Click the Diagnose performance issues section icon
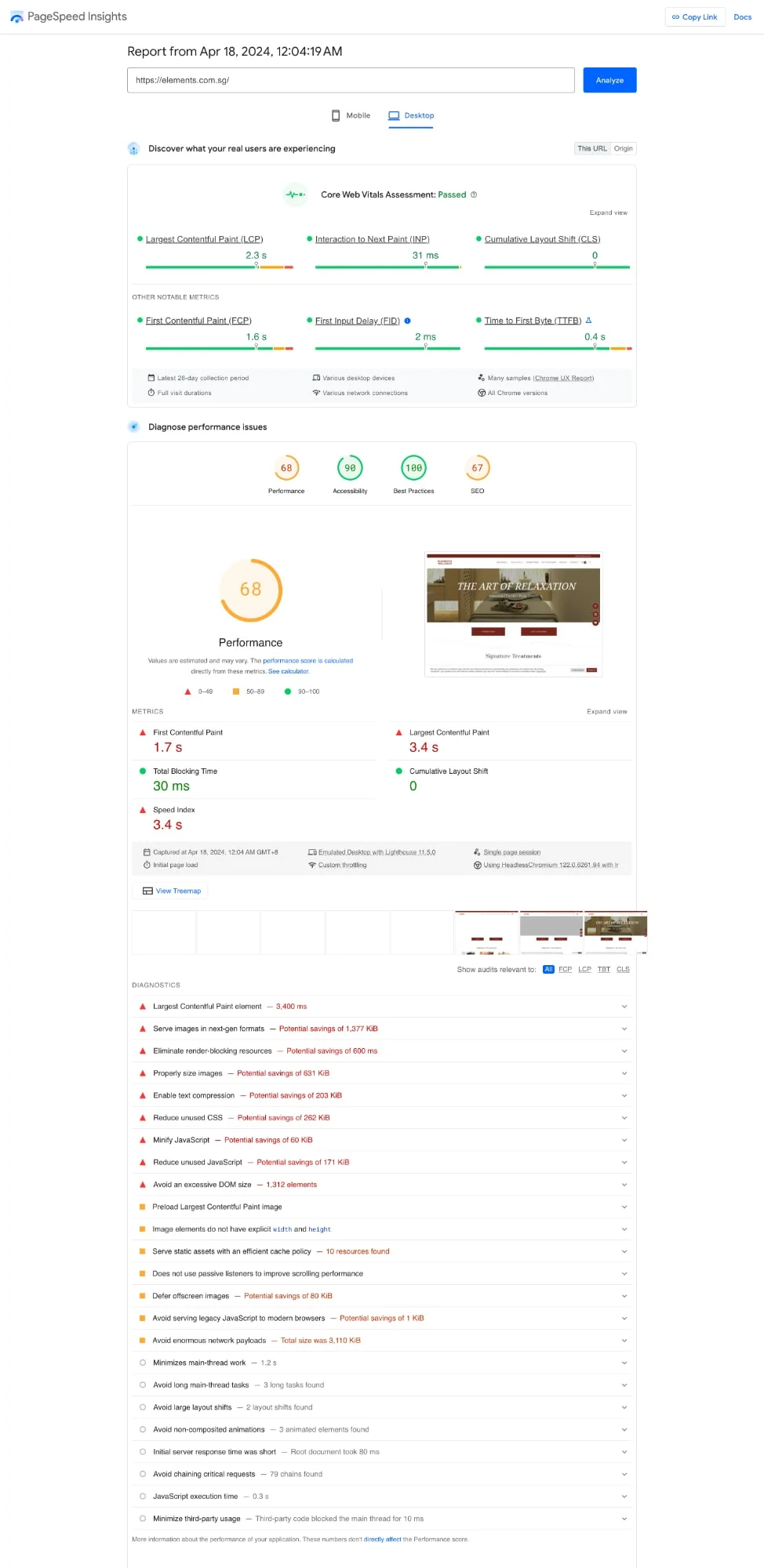The image size is (764, 1568). pyautogui.click(x=133, y=426)
